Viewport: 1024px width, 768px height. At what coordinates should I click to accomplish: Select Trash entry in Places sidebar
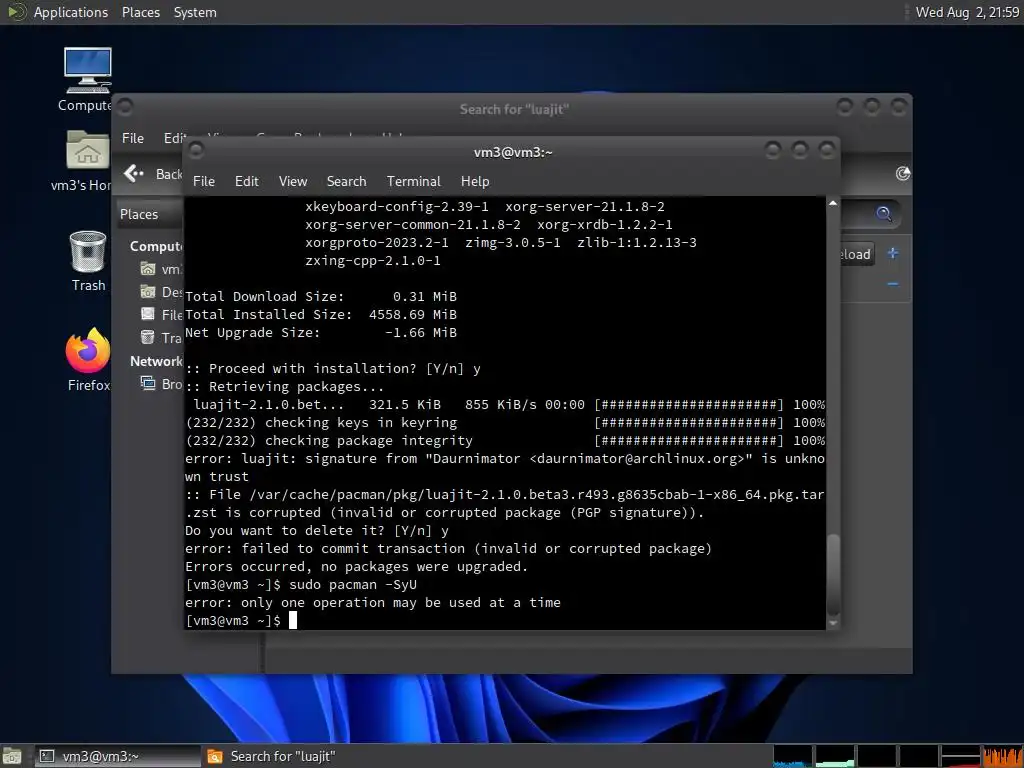pos(163,337)
